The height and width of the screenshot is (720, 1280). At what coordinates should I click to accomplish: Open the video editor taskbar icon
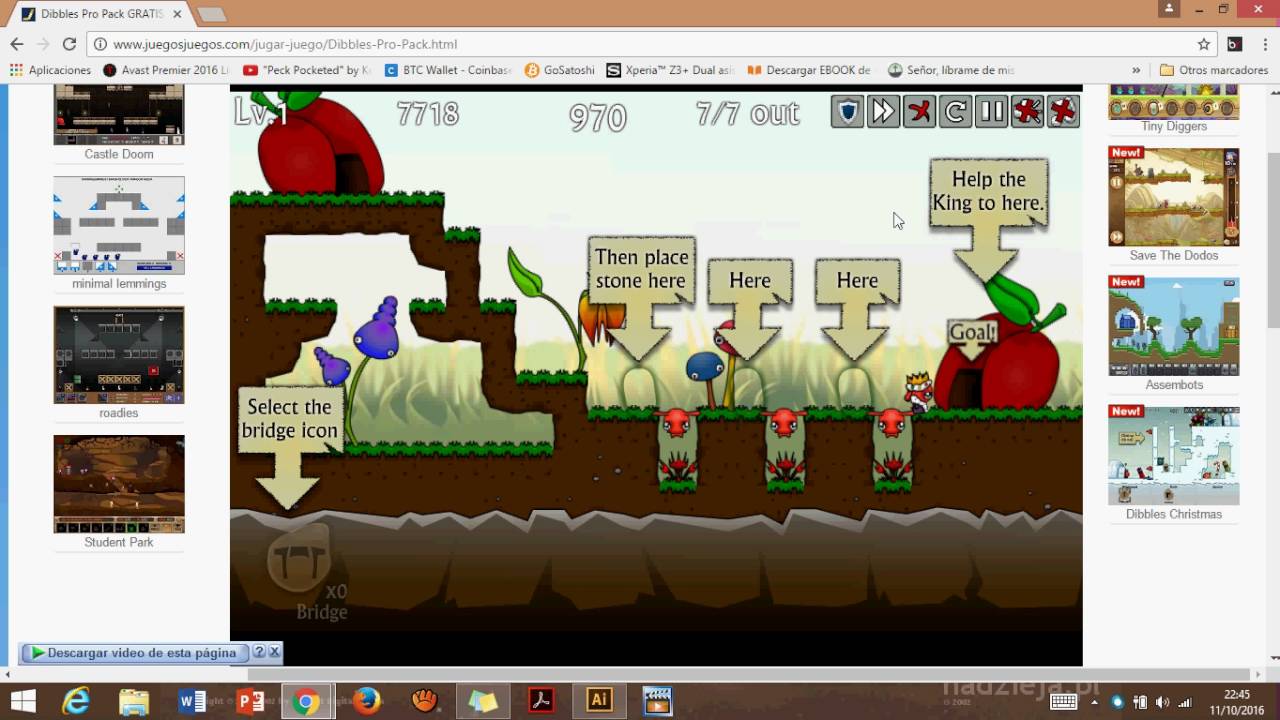pos(657,700)
